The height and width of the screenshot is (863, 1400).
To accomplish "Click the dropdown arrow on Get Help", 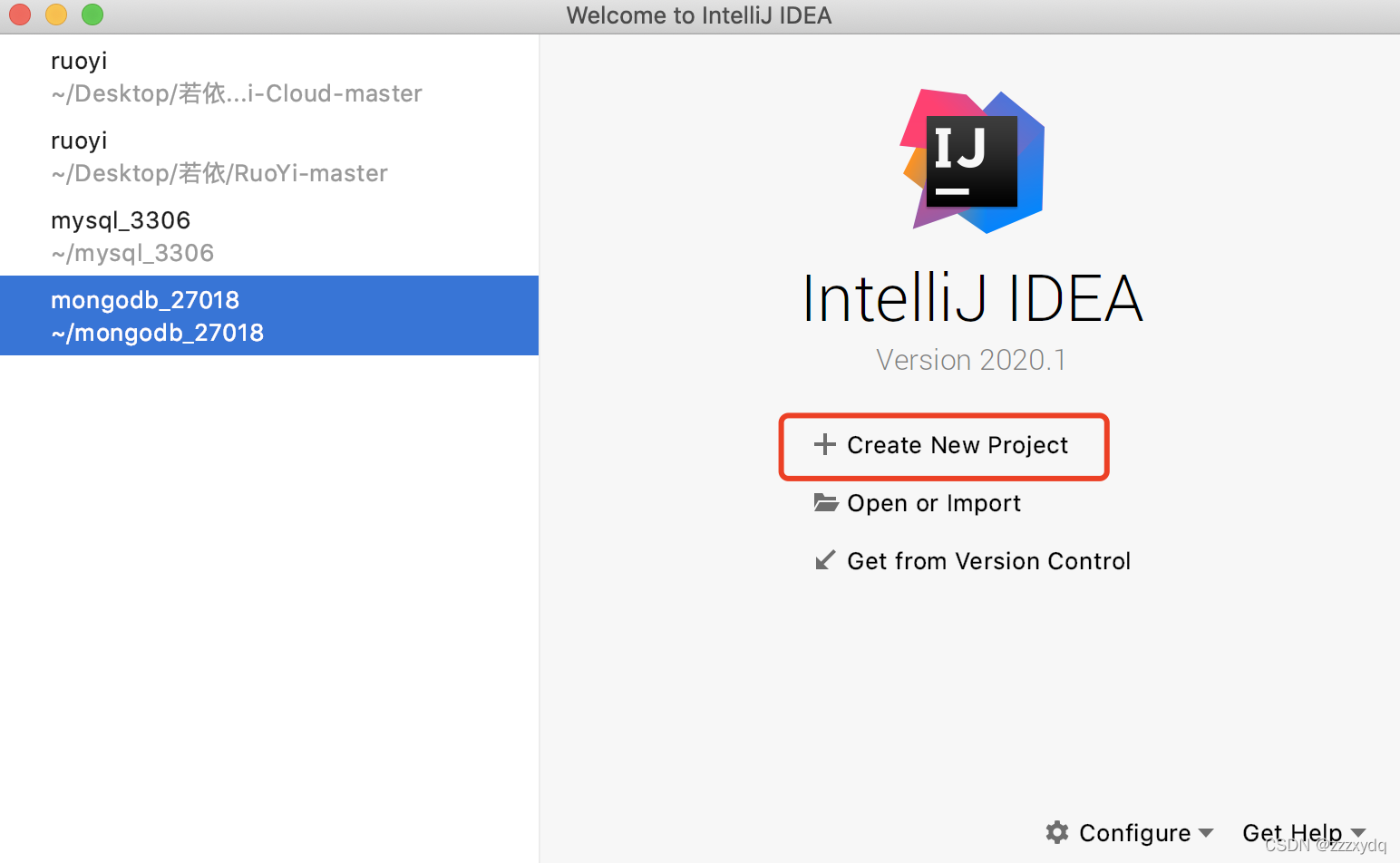I will coord(1359,832).
